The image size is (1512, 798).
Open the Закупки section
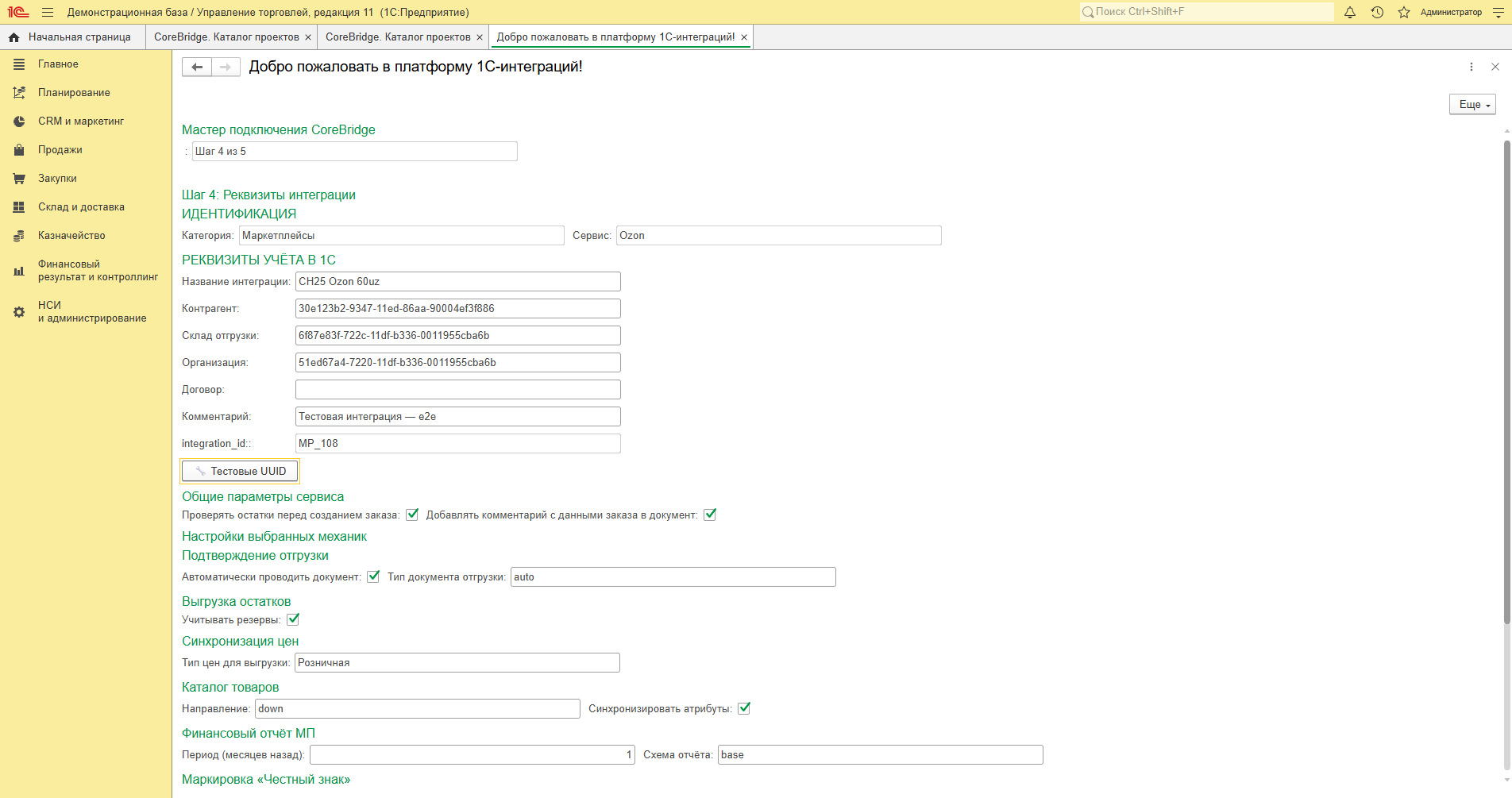[x=86, y=179]
